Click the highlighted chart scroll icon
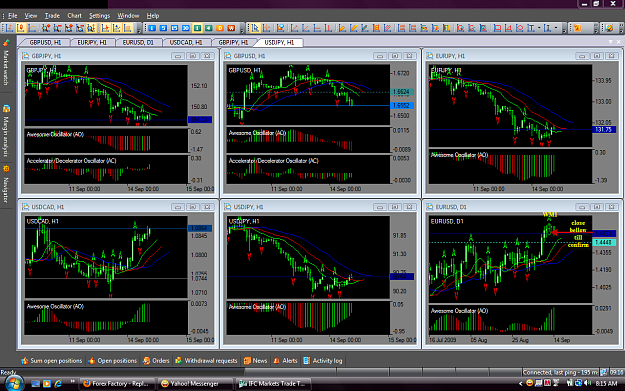 click(105, 28)
